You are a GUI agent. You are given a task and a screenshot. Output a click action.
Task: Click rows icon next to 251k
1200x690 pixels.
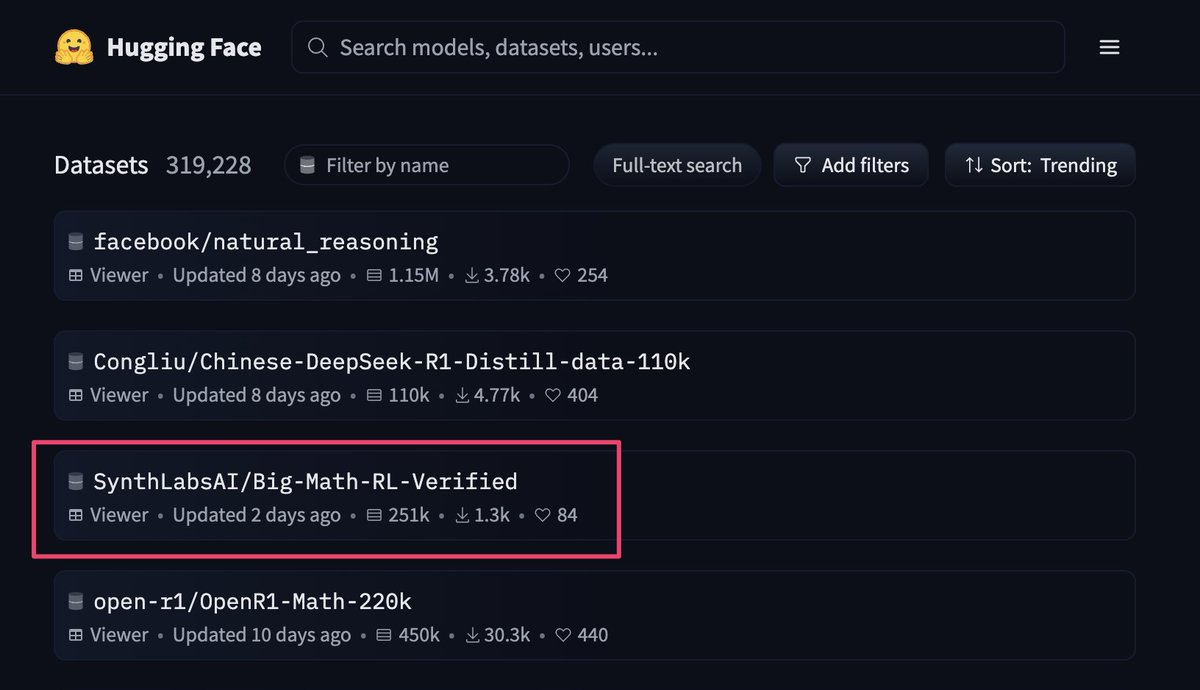(x=374, y=515)
